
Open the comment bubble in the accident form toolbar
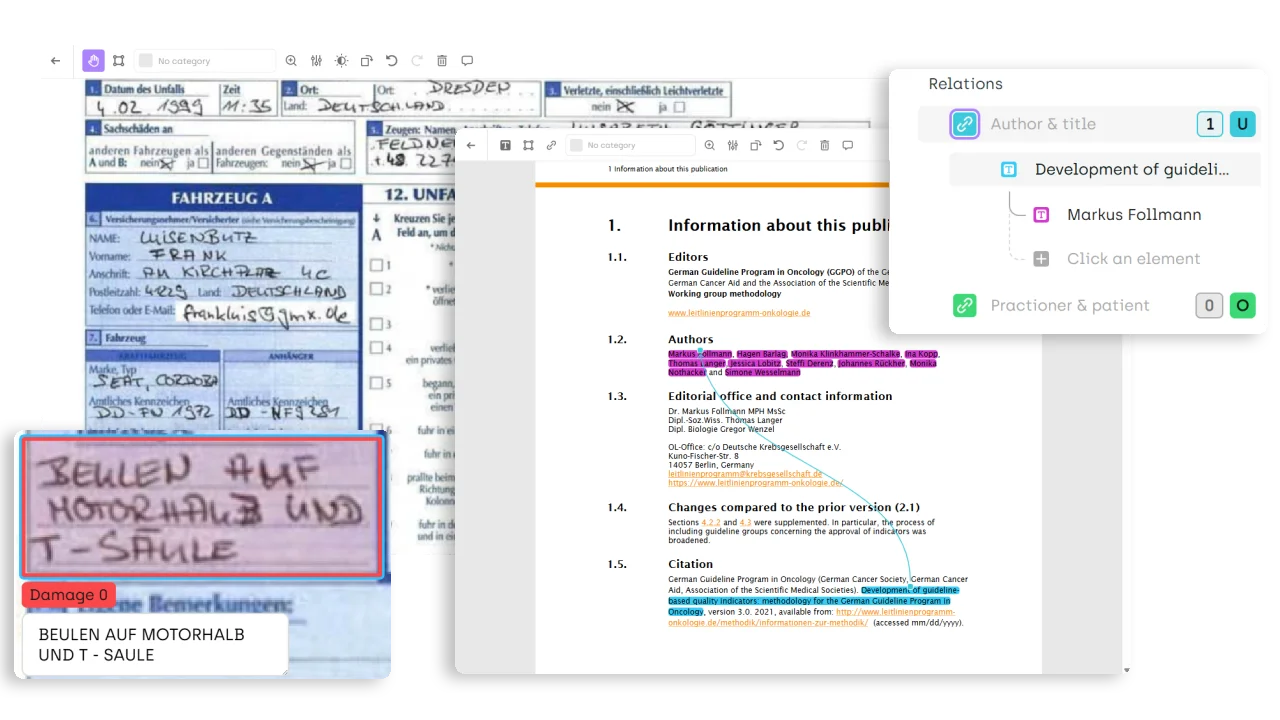[467, 61]
